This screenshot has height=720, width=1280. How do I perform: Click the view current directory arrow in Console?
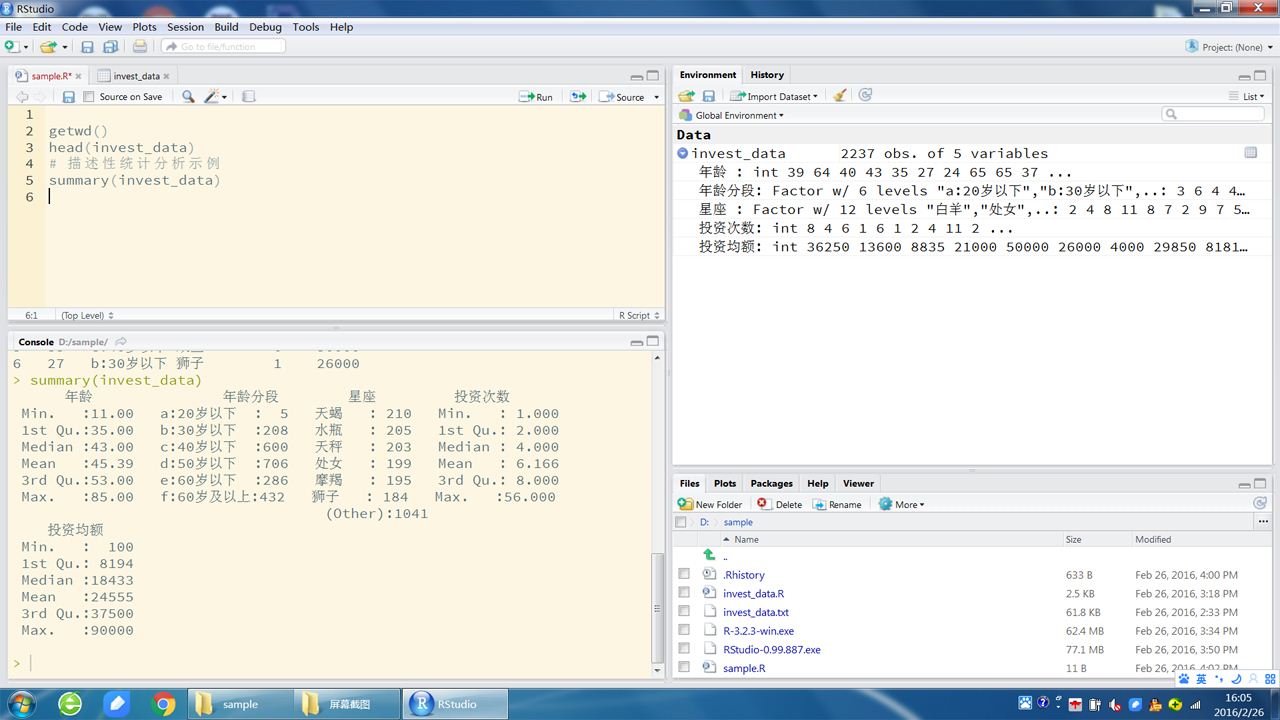[x=121, y=342]
